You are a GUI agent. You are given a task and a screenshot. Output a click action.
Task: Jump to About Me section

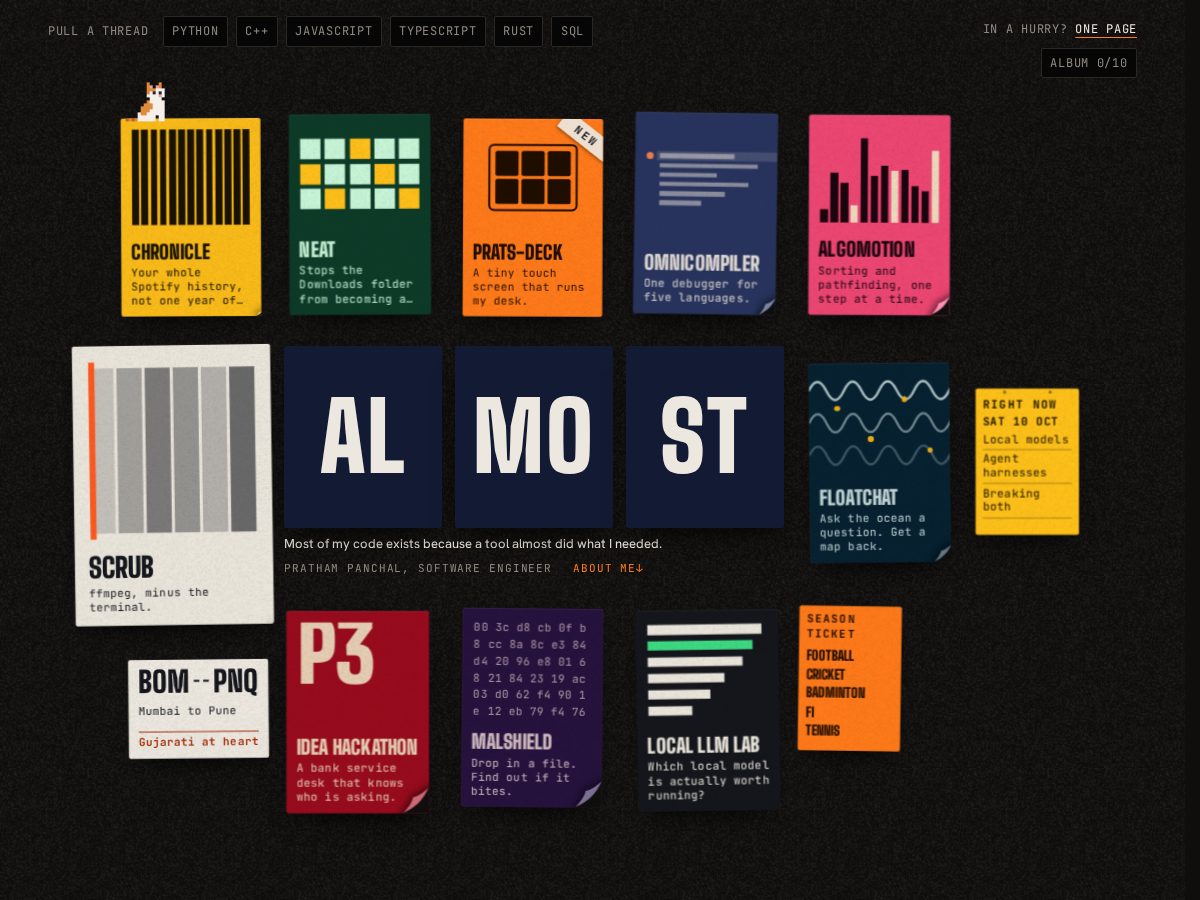608,568
